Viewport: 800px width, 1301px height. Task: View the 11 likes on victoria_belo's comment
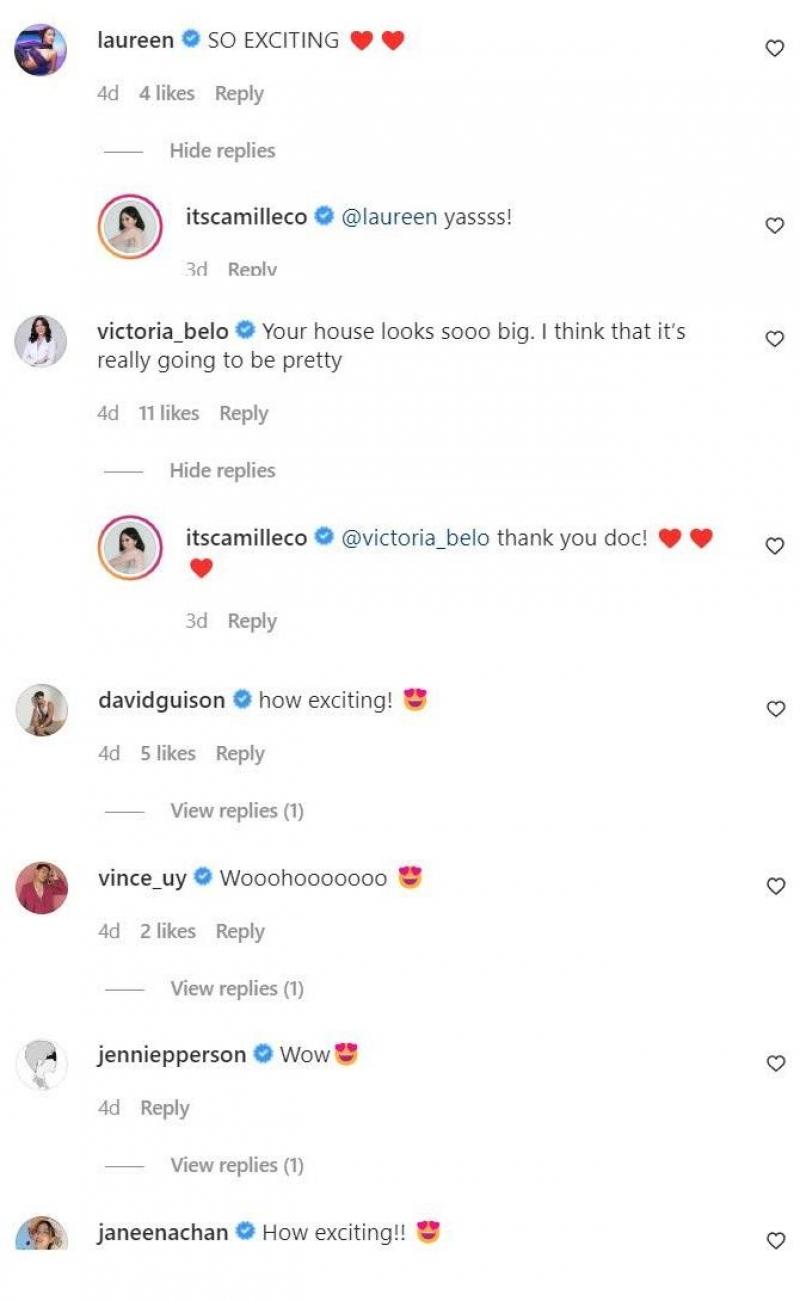coord(169,414)
